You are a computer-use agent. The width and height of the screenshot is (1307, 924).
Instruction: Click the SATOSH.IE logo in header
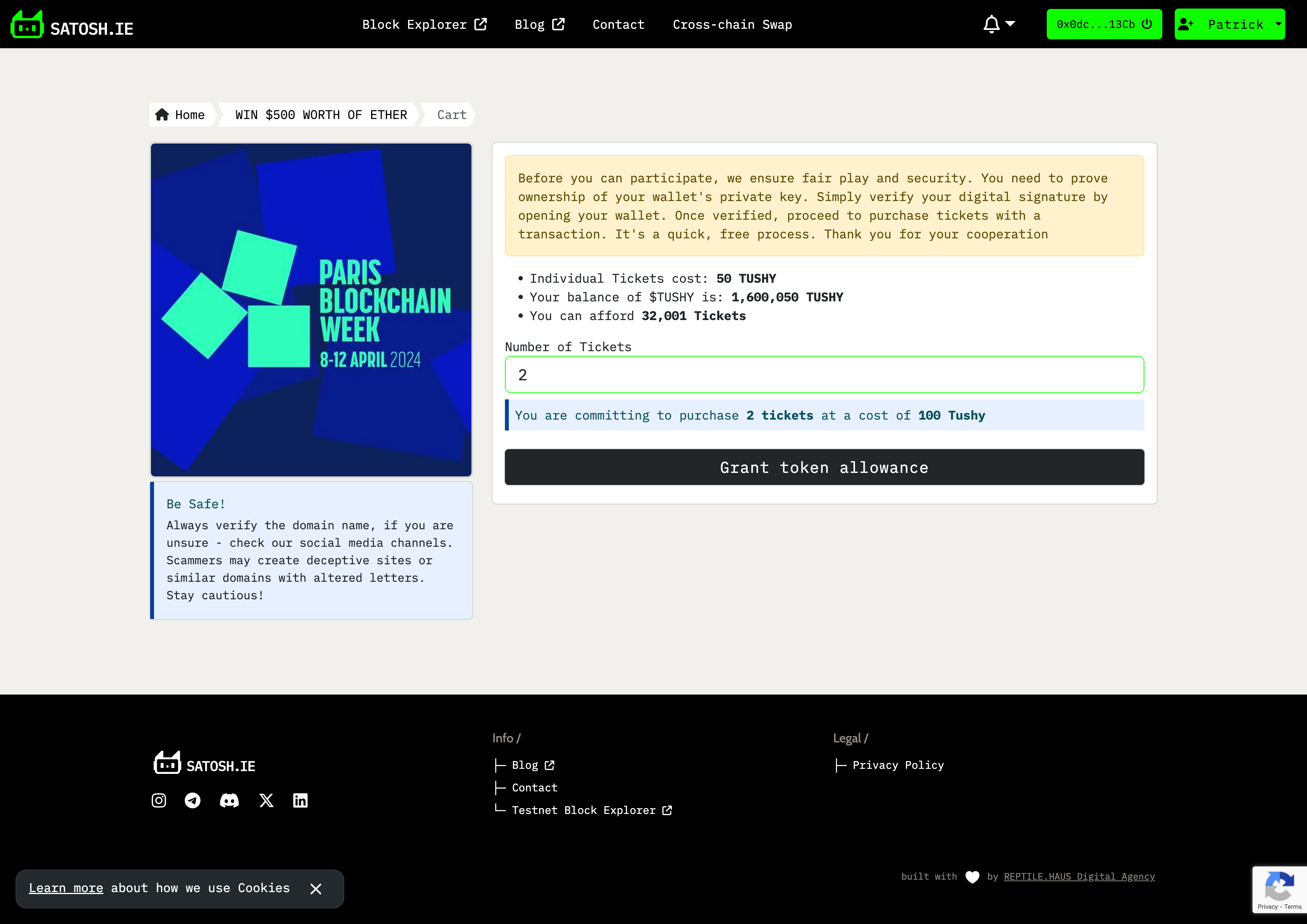tap(72, 24)
